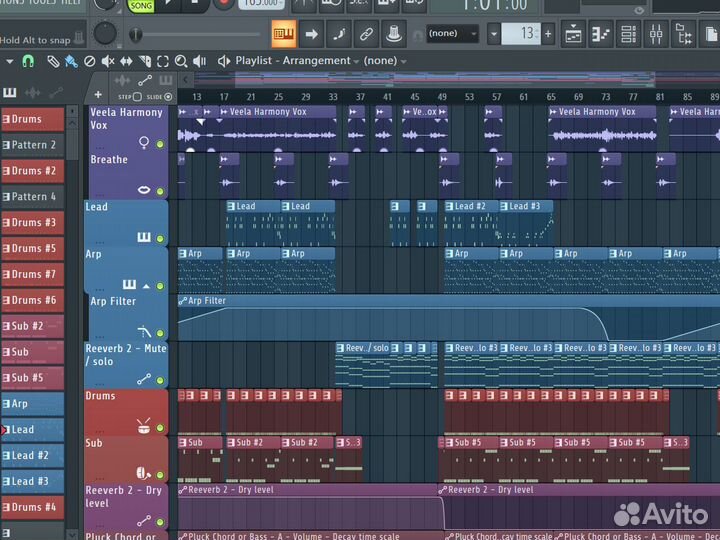Screen dimensions: 720x540
Task: Mute the Veela Harmony Vox track
Action: (x=160, y=144)
